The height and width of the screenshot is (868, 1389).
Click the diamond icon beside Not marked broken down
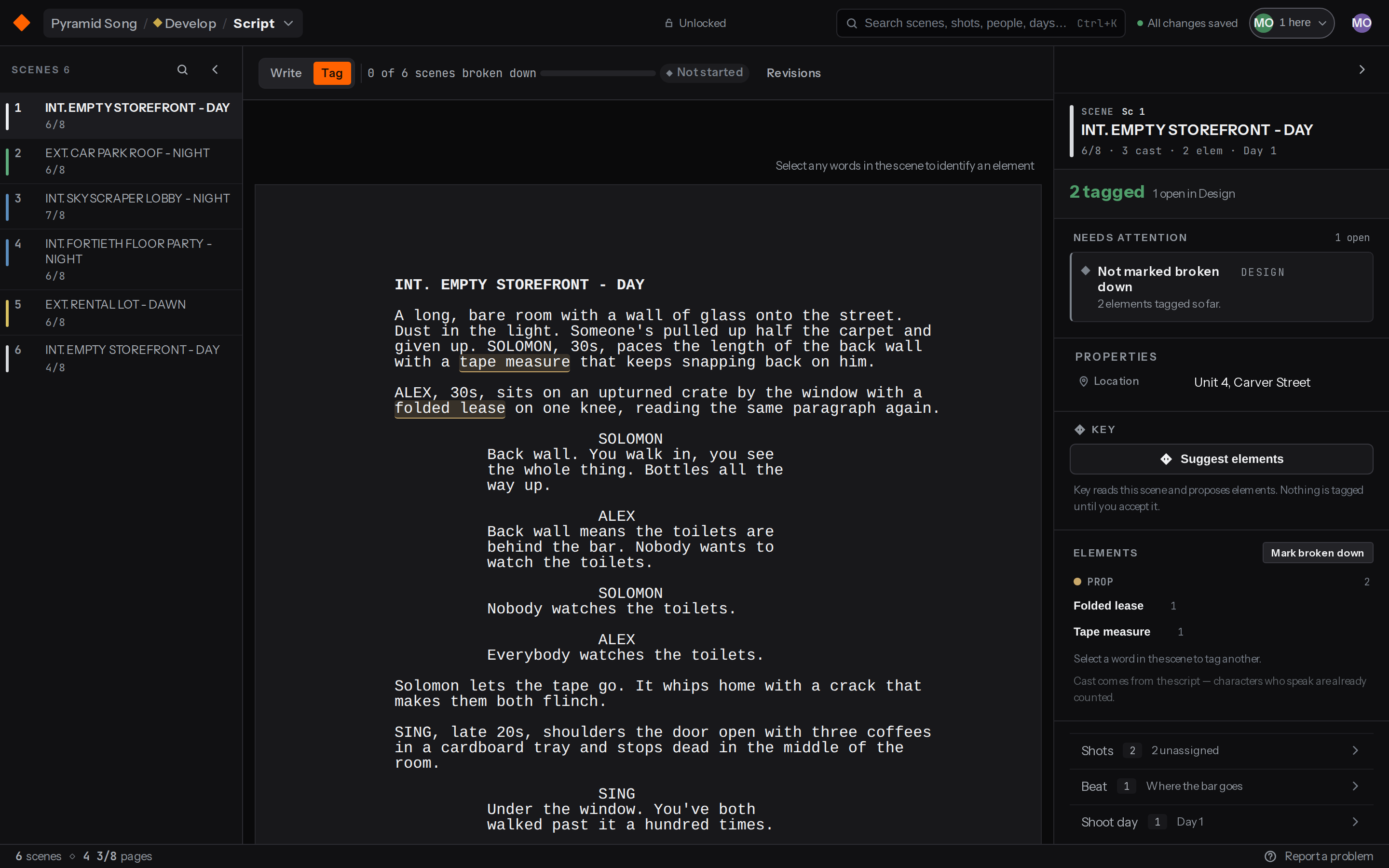point(1085,271)
